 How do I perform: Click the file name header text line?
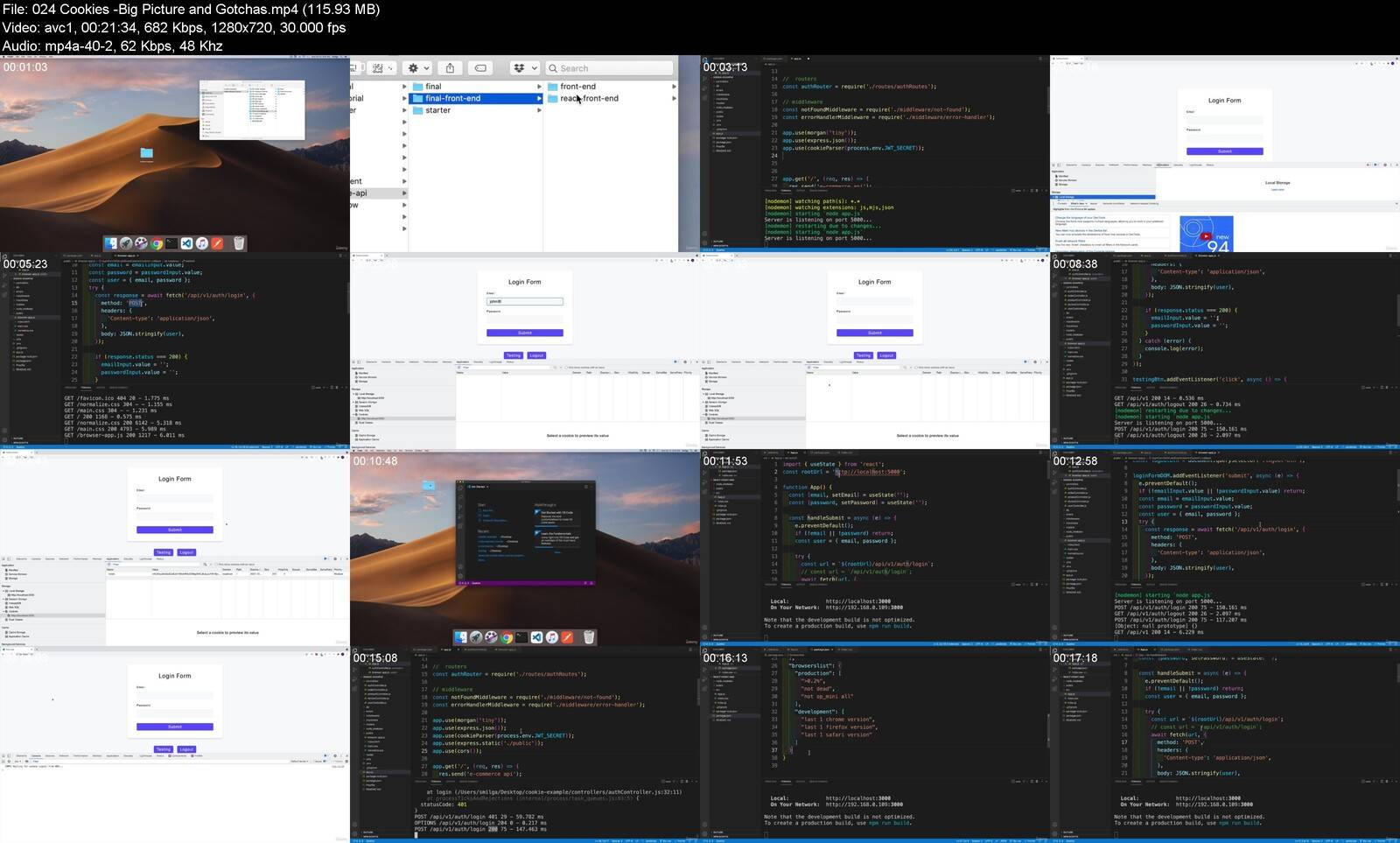coord(191,9)
